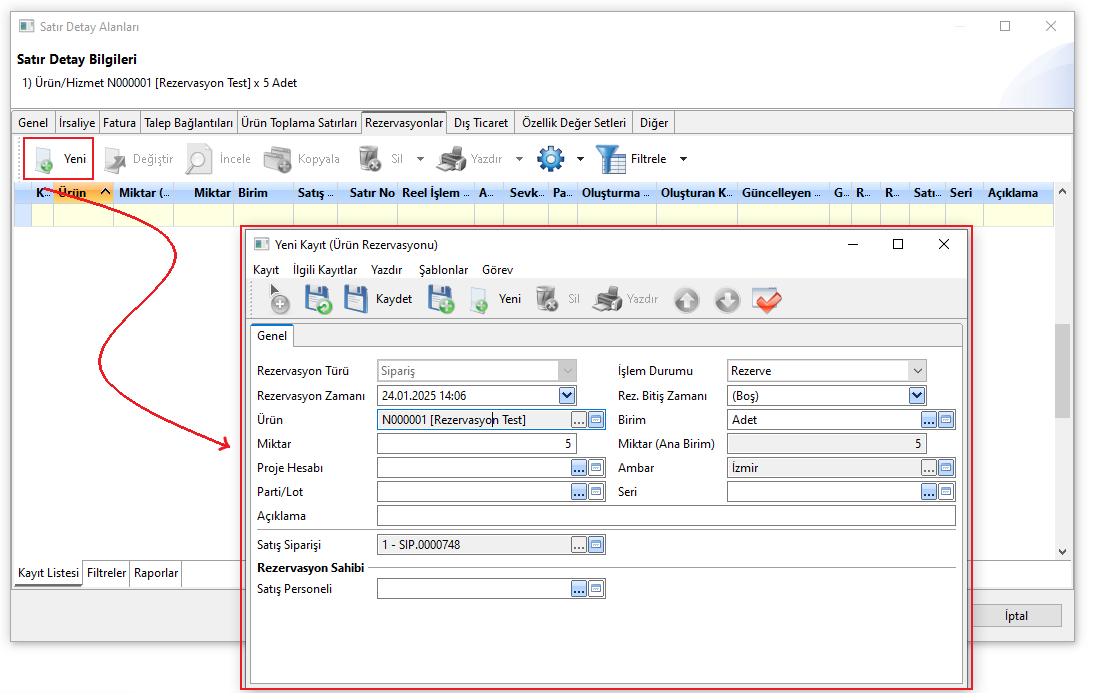Click the save and refresh disk icon
The width and height of the screenshot is (1103, 693).
[x=317, y=299]
